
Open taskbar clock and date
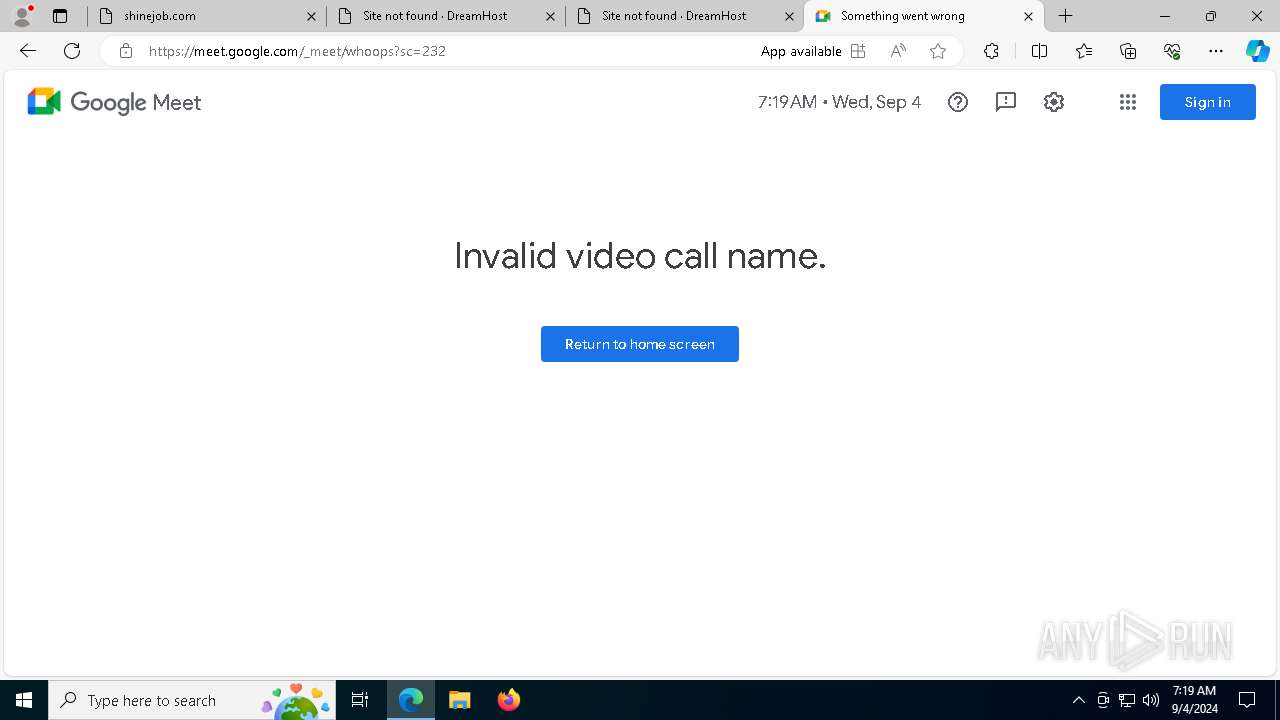[x=1194, y=700]
